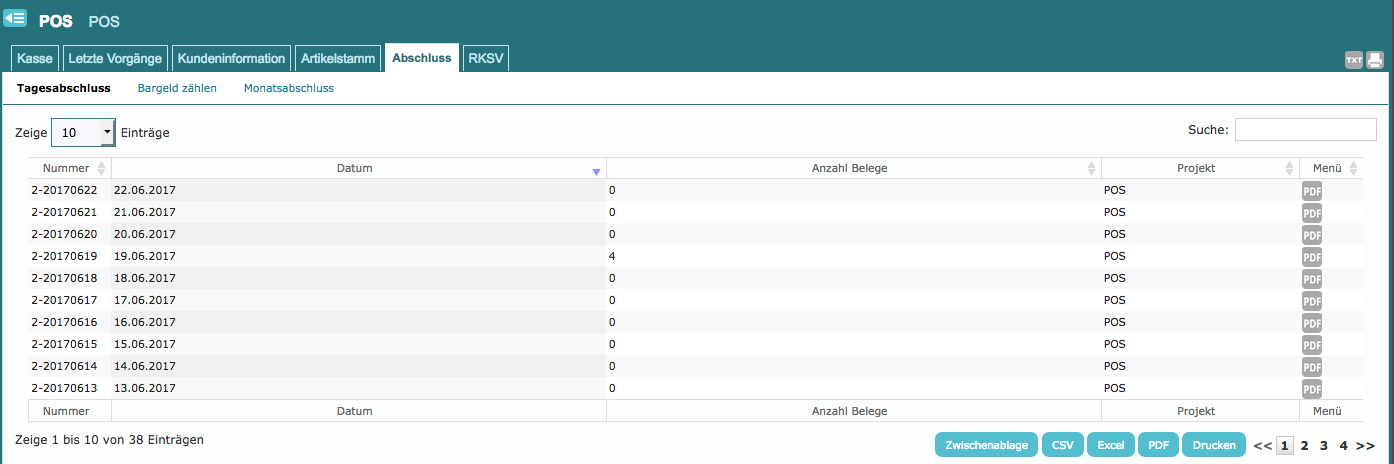
Task: Go to page 3 of results
Action: pos(1323,445)
